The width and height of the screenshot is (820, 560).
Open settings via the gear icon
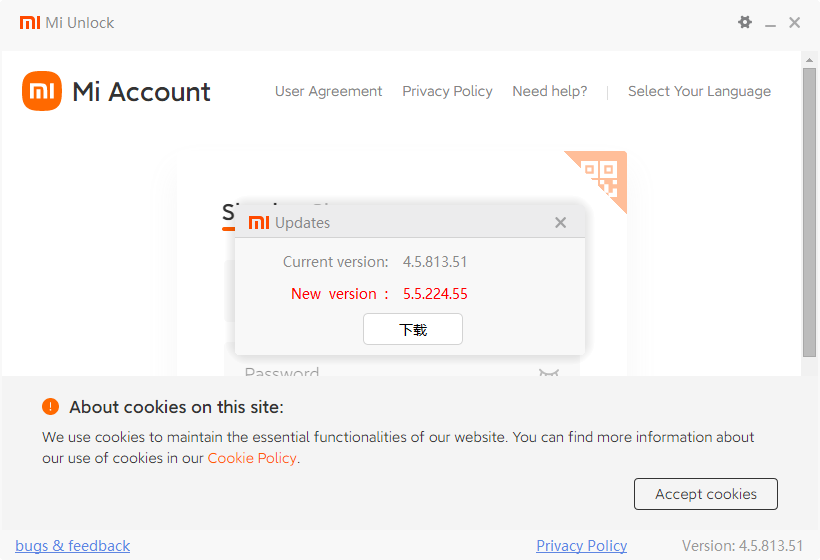(745, 22)
